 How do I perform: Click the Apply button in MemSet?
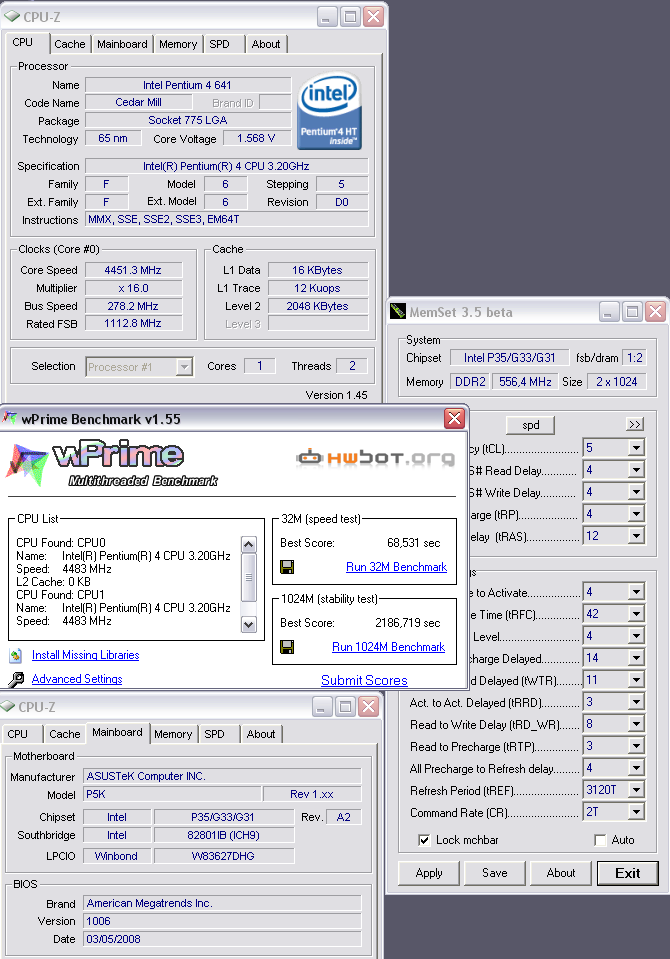point(429,873)
